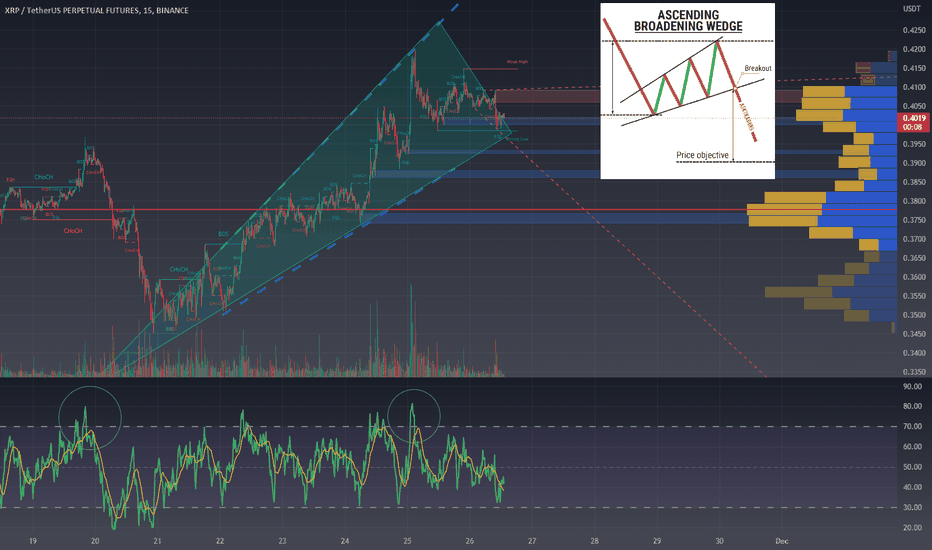The image size is (932, 550).
Task: Click date 29 on the time axis
Action: tap(657, 541)
